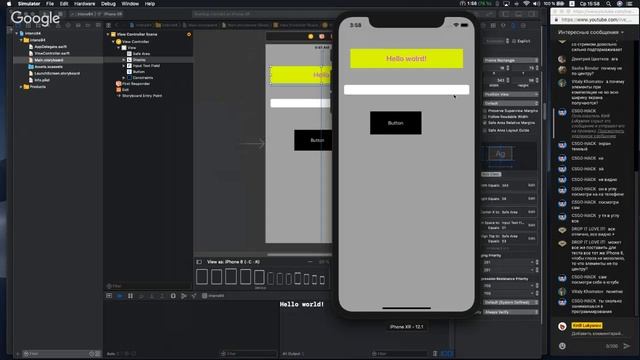Click add plus icon at navigator bottom
Image resolution: width=640 pixels, height=360 pixels.
(x=18, y=354)
